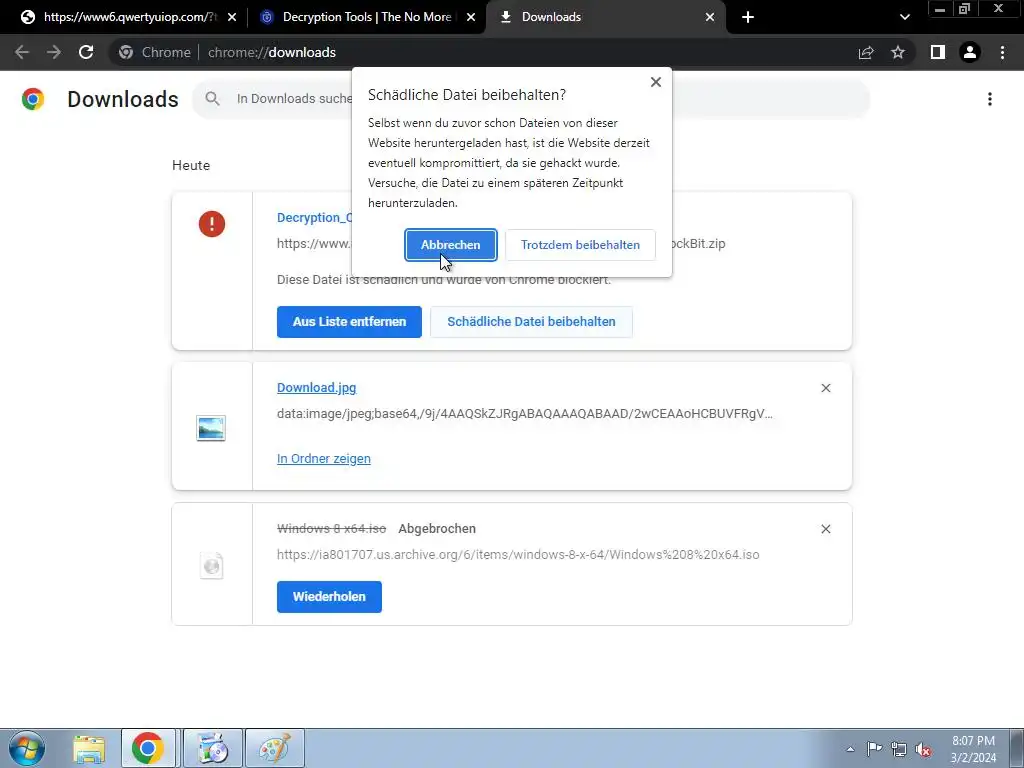Click the red warning icon of blocked file
1024x768 pixels.
click(212, 224)
